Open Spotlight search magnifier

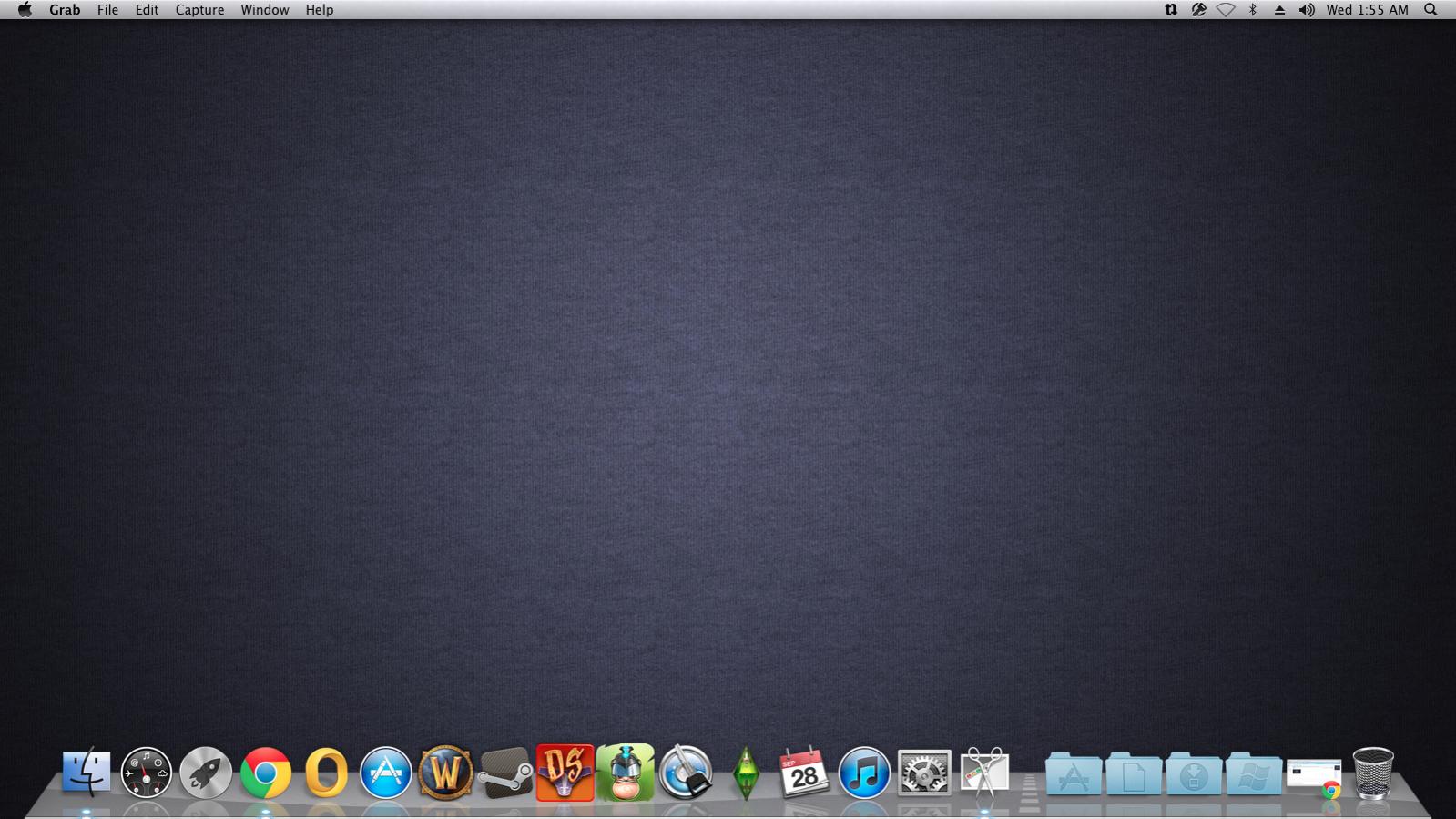(x=1431, y=10)
